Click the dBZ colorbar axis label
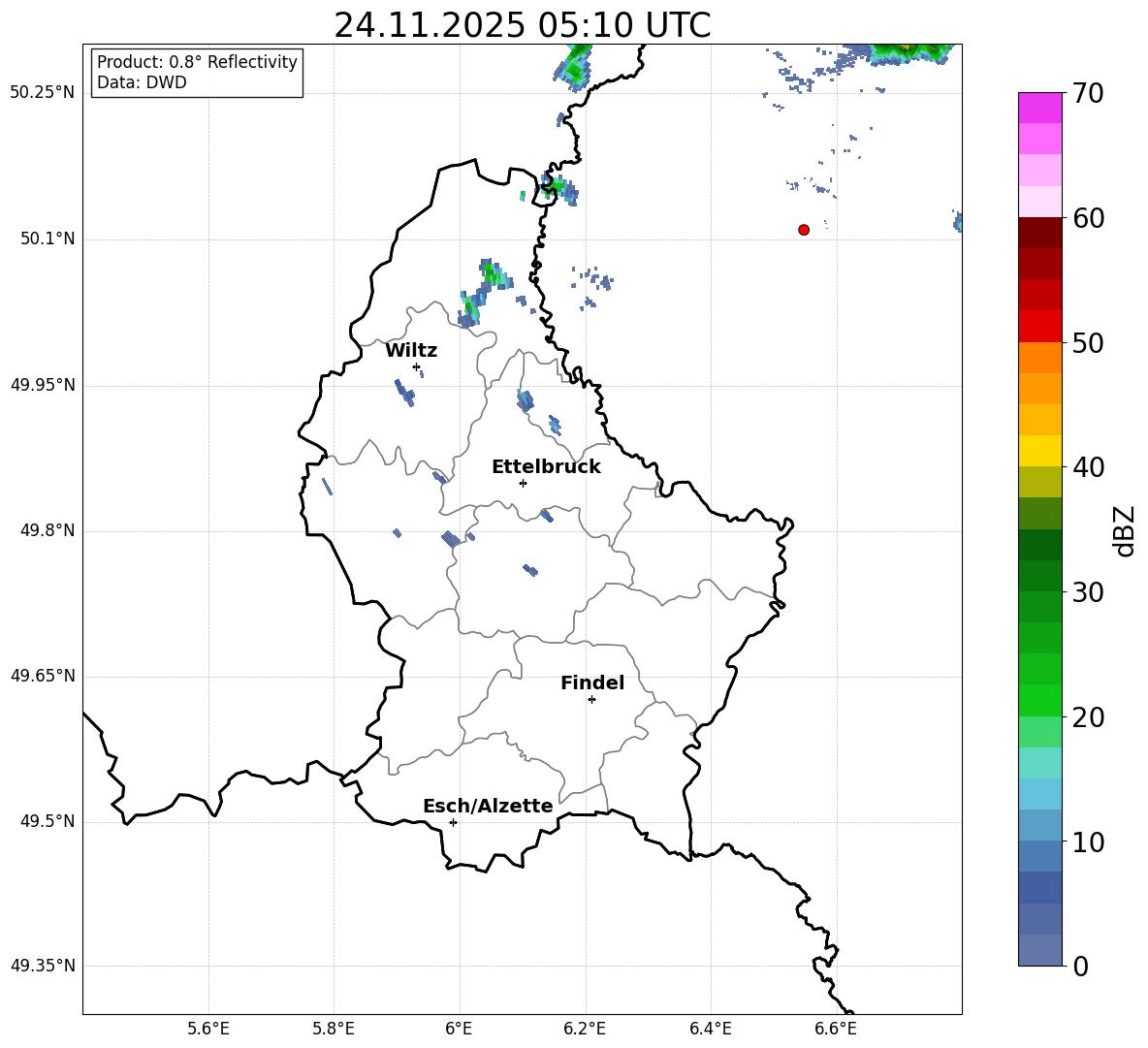The height and width of the screenshot is (1048, 1148). (x=1124, y=530)
